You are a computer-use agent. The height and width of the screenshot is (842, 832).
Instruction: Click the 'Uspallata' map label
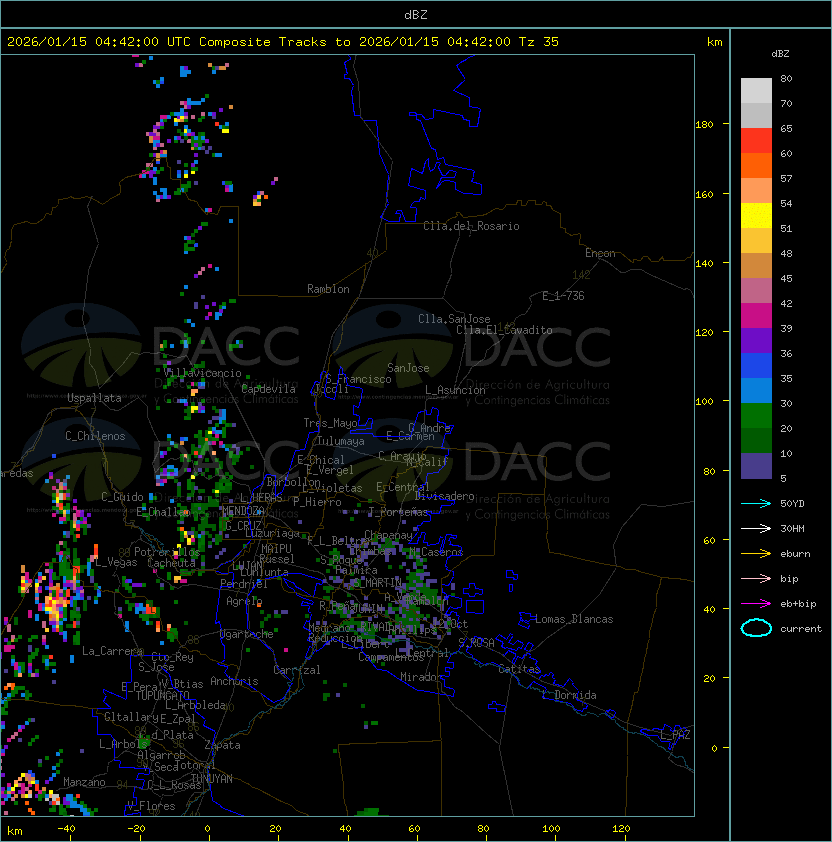pos(94,398)
